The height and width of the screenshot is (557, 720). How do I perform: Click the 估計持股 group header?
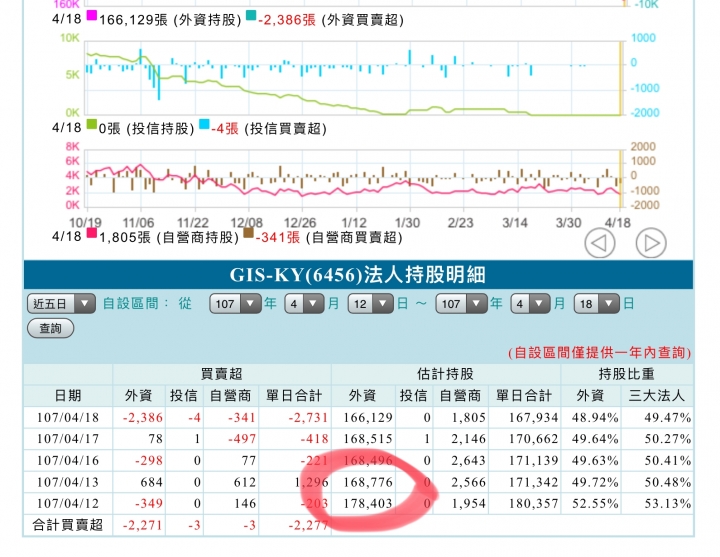click(x=445, y=374)
